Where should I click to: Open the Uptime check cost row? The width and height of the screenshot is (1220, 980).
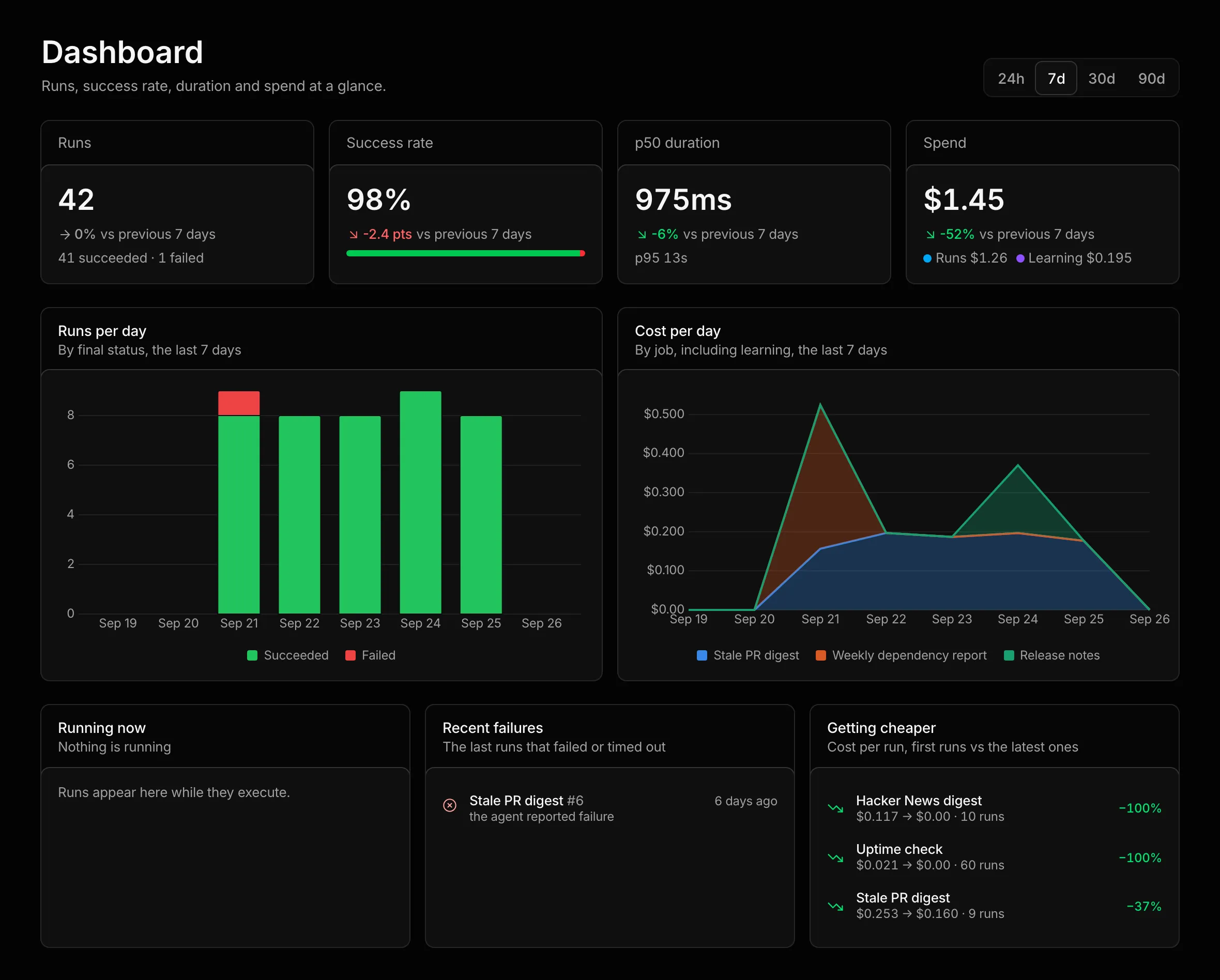tap(994, 857)
